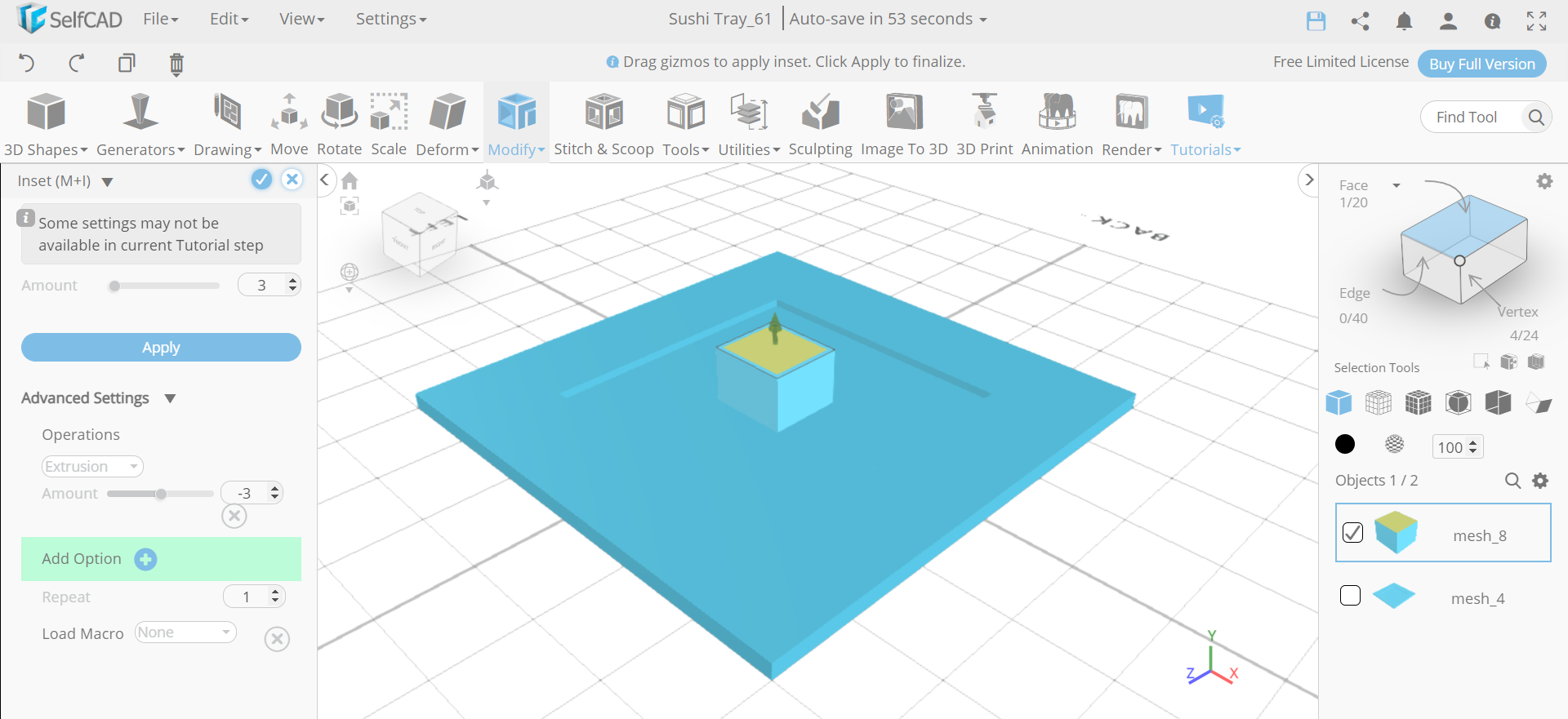Open Extrusion operations dropdown
The width and height of the screenshot is (1568, 719).
tap(92, 466)
